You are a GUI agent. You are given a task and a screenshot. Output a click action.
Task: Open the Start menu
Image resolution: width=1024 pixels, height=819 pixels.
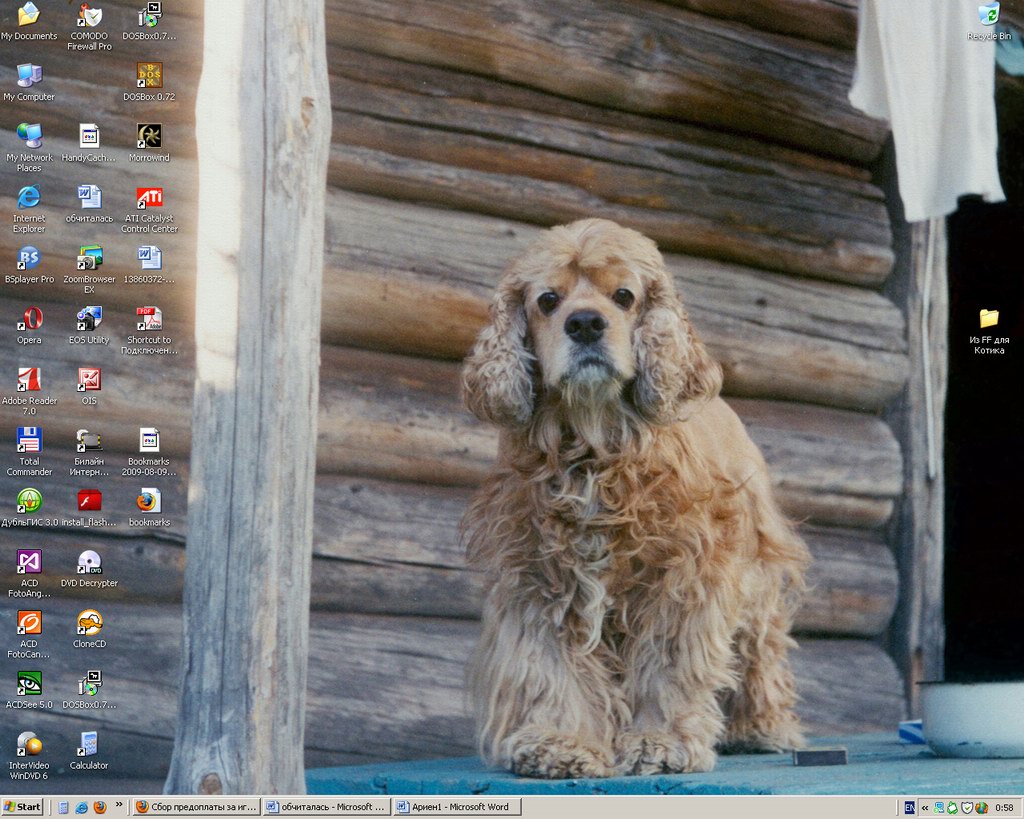[x=22, y=807]
